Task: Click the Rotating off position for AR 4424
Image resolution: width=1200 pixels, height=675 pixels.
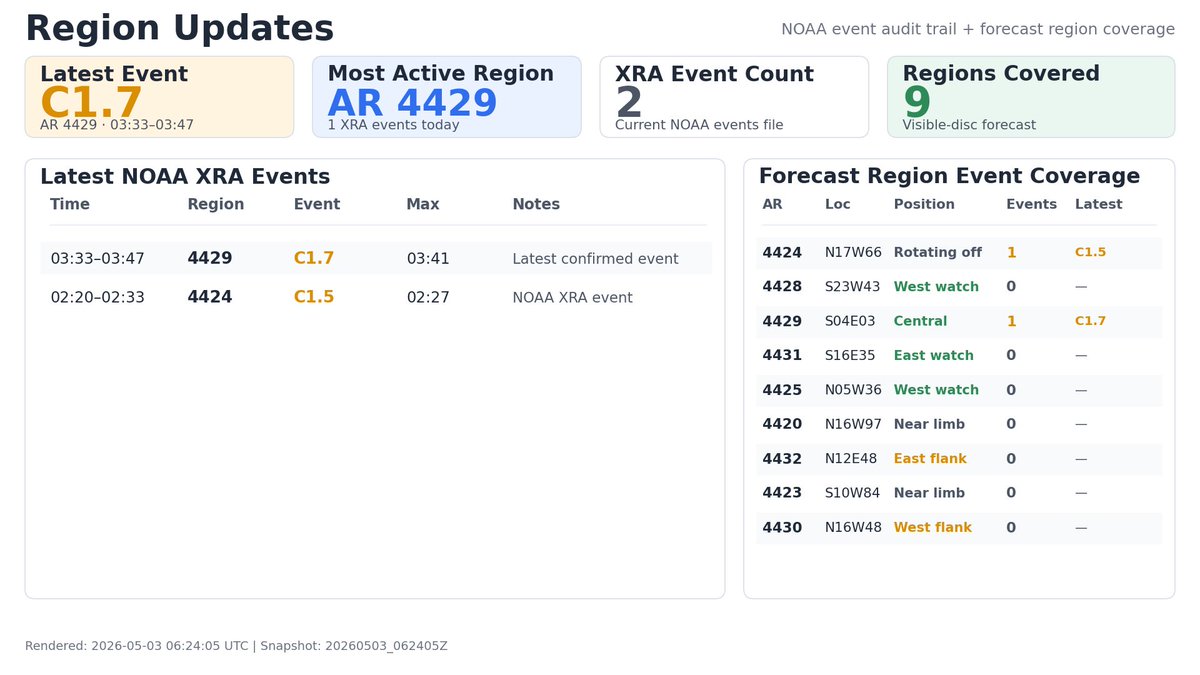Action: [938, 252]
